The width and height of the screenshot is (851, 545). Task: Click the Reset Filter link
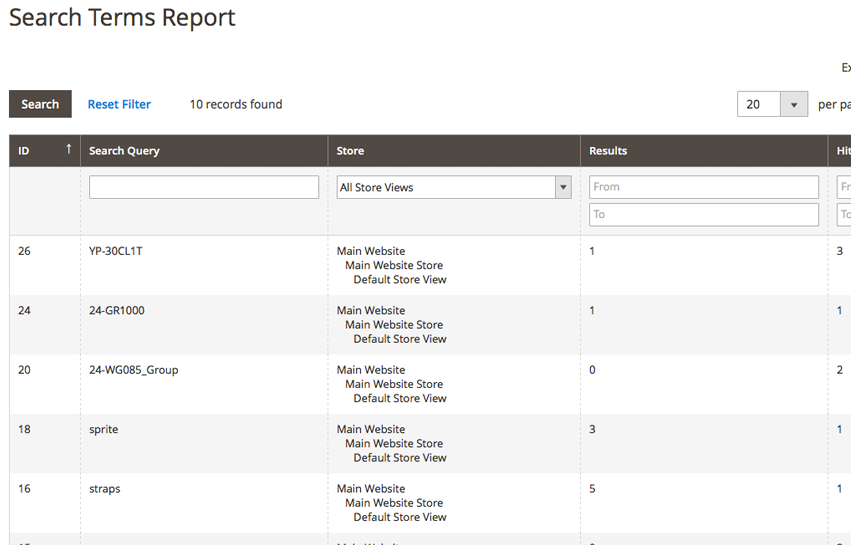coord(119,104)
